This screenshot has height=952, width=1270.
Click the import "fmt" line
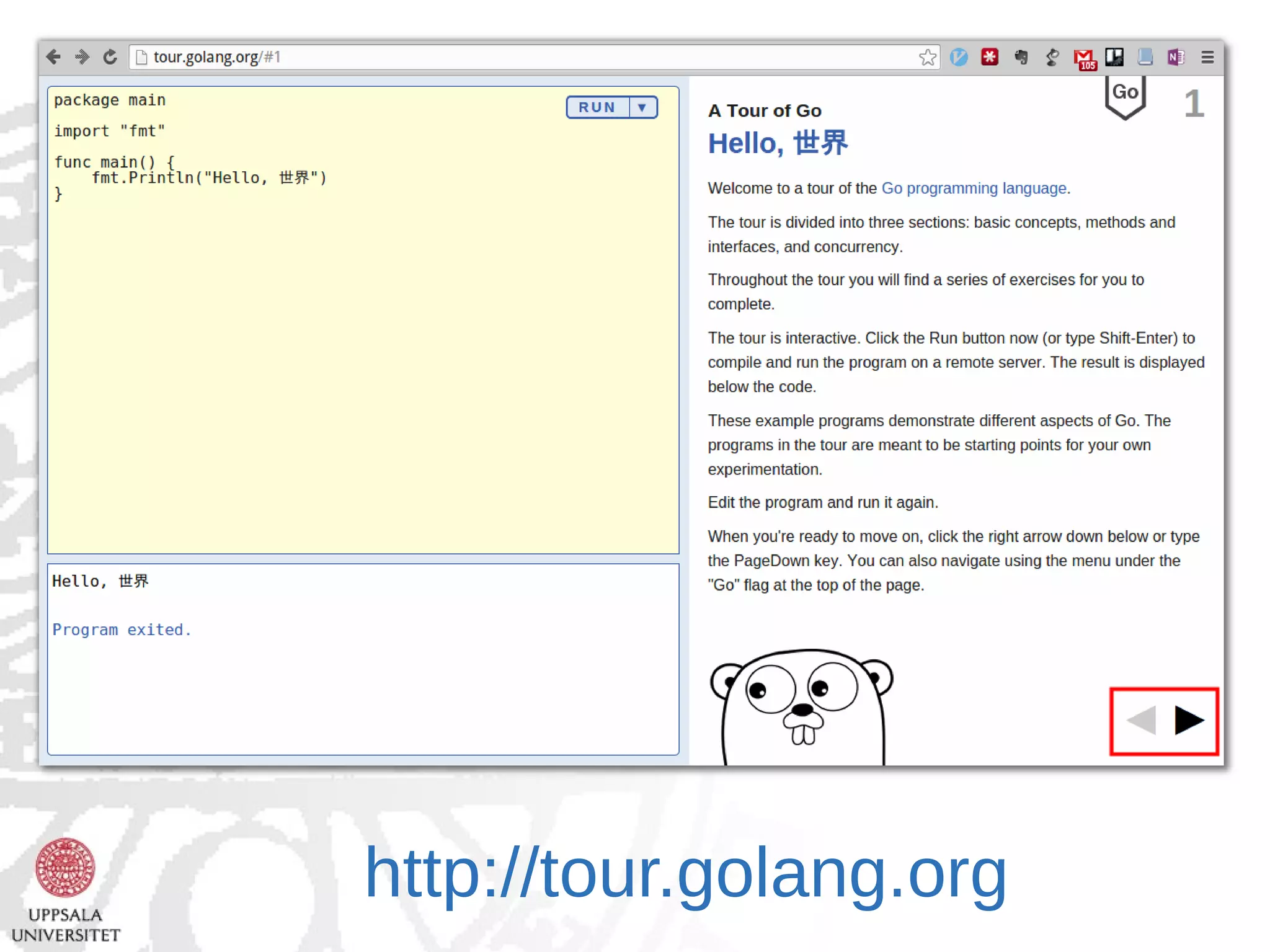click(110, 131)
